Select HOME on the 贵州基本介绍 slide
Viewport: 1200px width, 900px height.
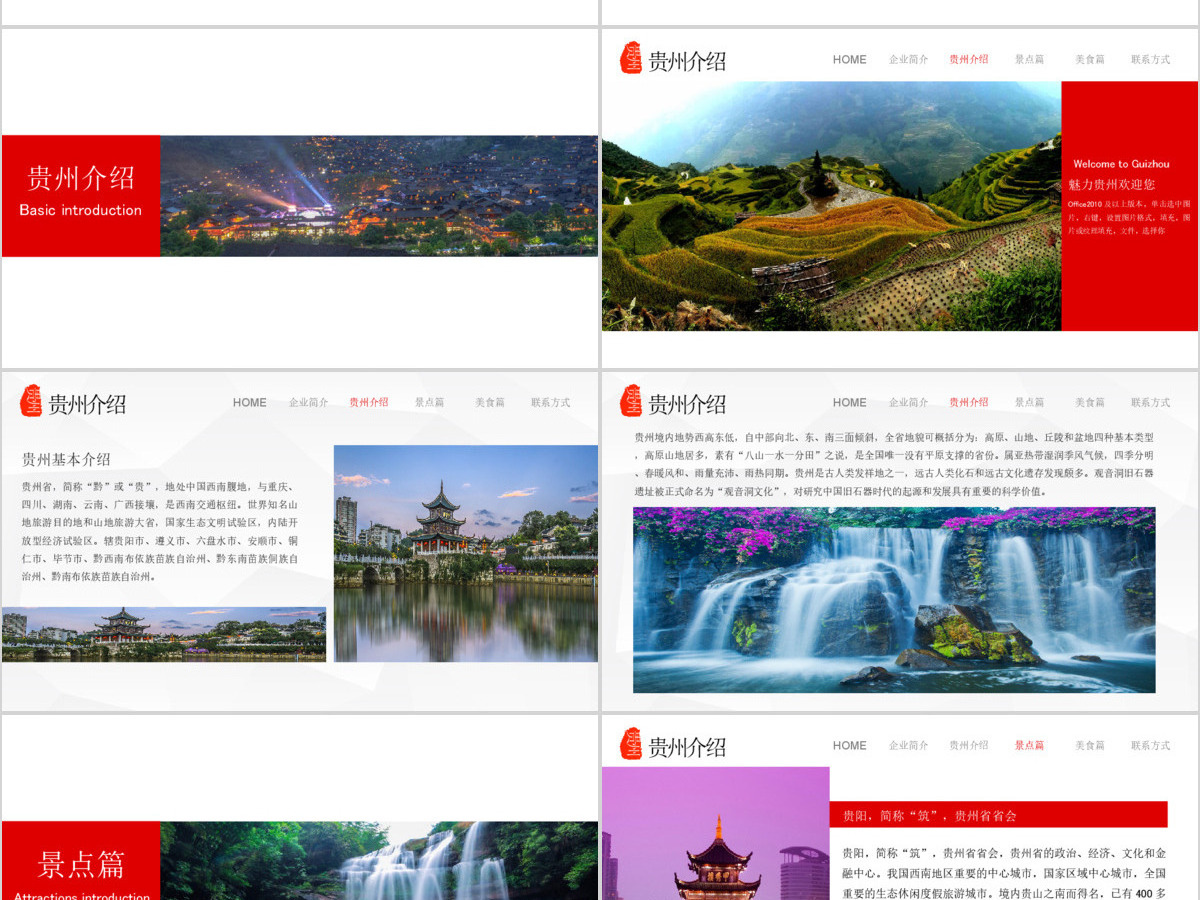click(x=250, y=402)
